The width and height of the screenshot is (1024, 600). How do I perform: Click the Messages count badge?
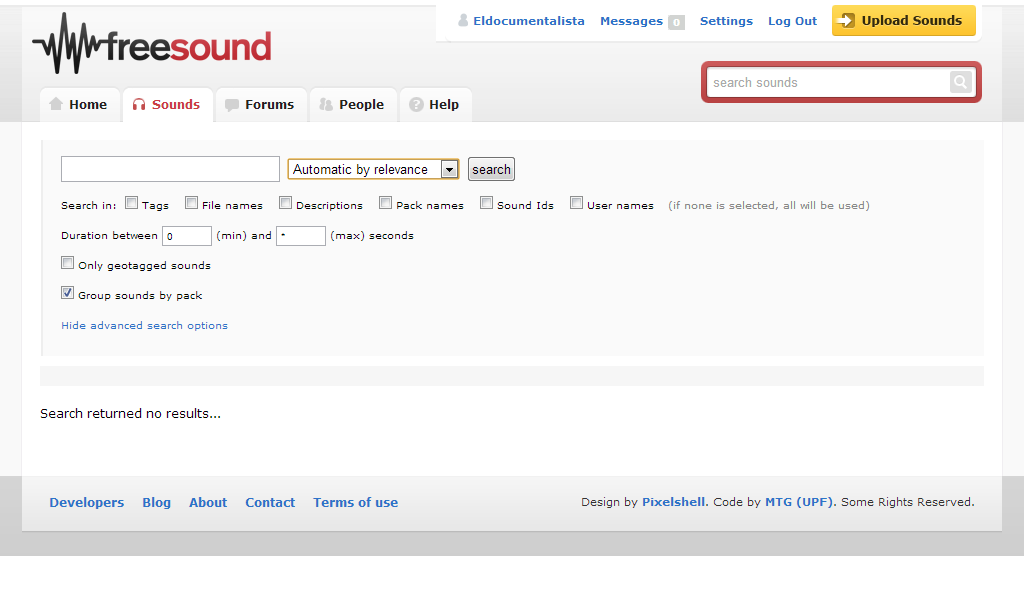click(676, 22)
